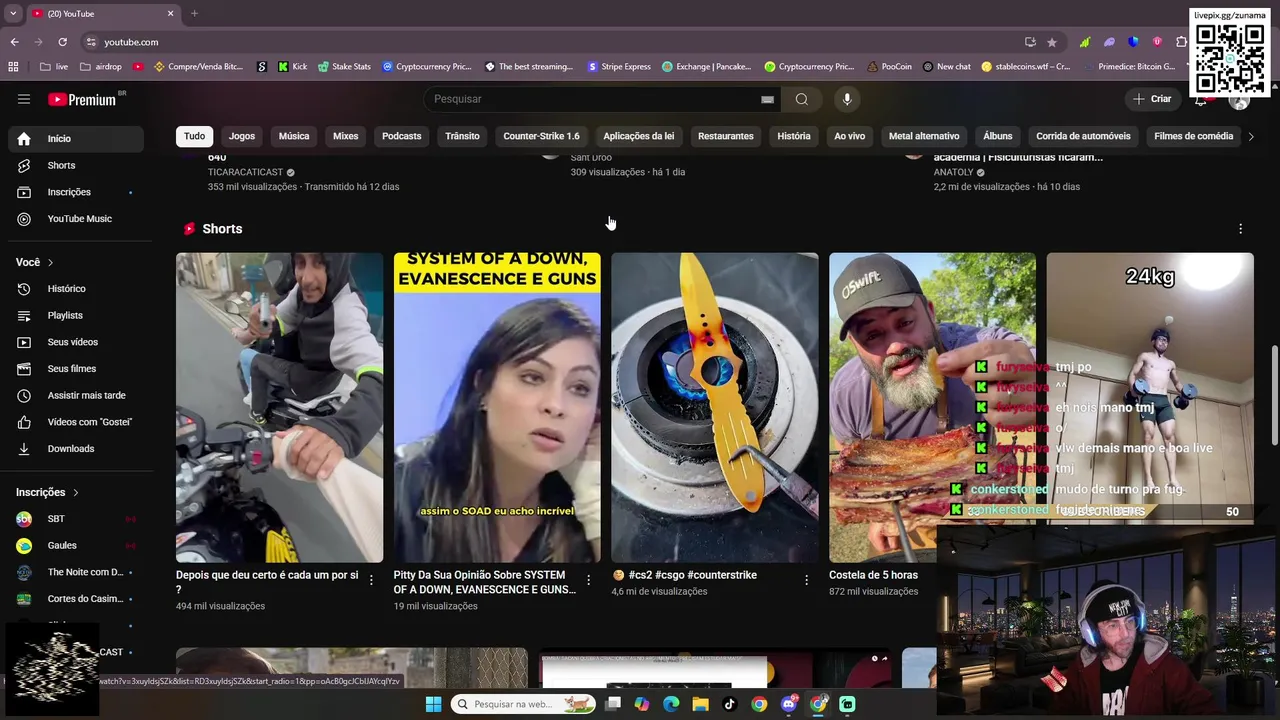Select the Mixes filter chip
Image resolution: width=1280 pixels, height=720 pixels.
346,136
